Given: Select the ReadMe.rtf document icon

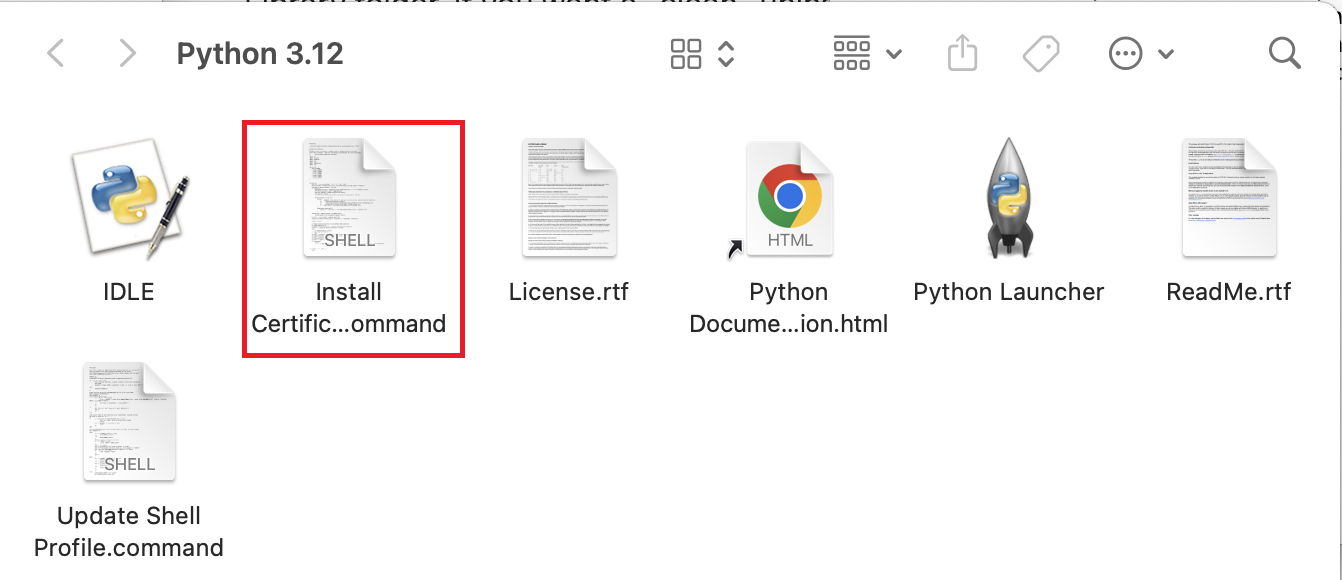Looking at the screenshot, I should [1228, 199].
